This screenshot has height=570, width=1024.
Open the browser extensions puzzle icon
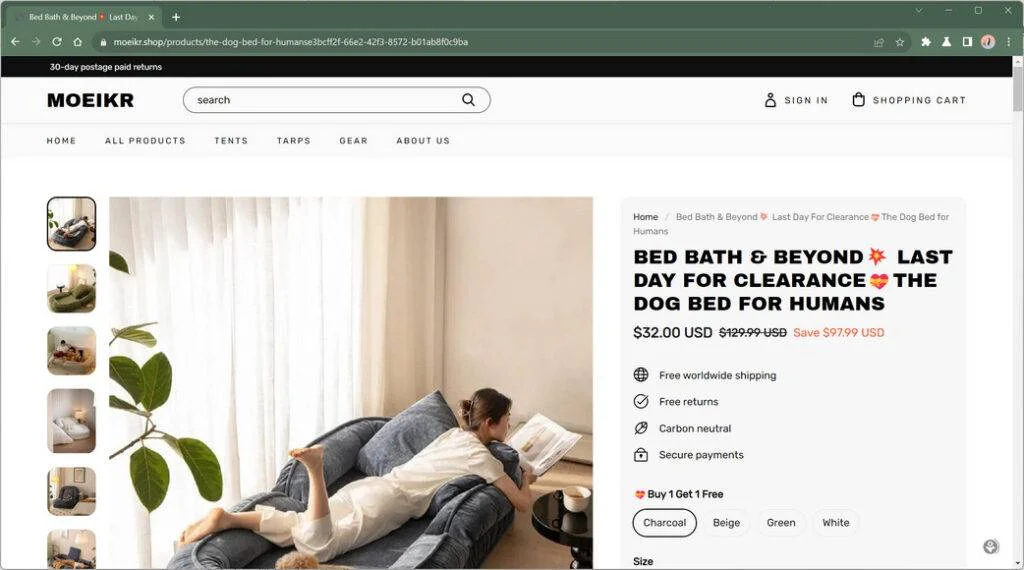(x=926, y=42)
